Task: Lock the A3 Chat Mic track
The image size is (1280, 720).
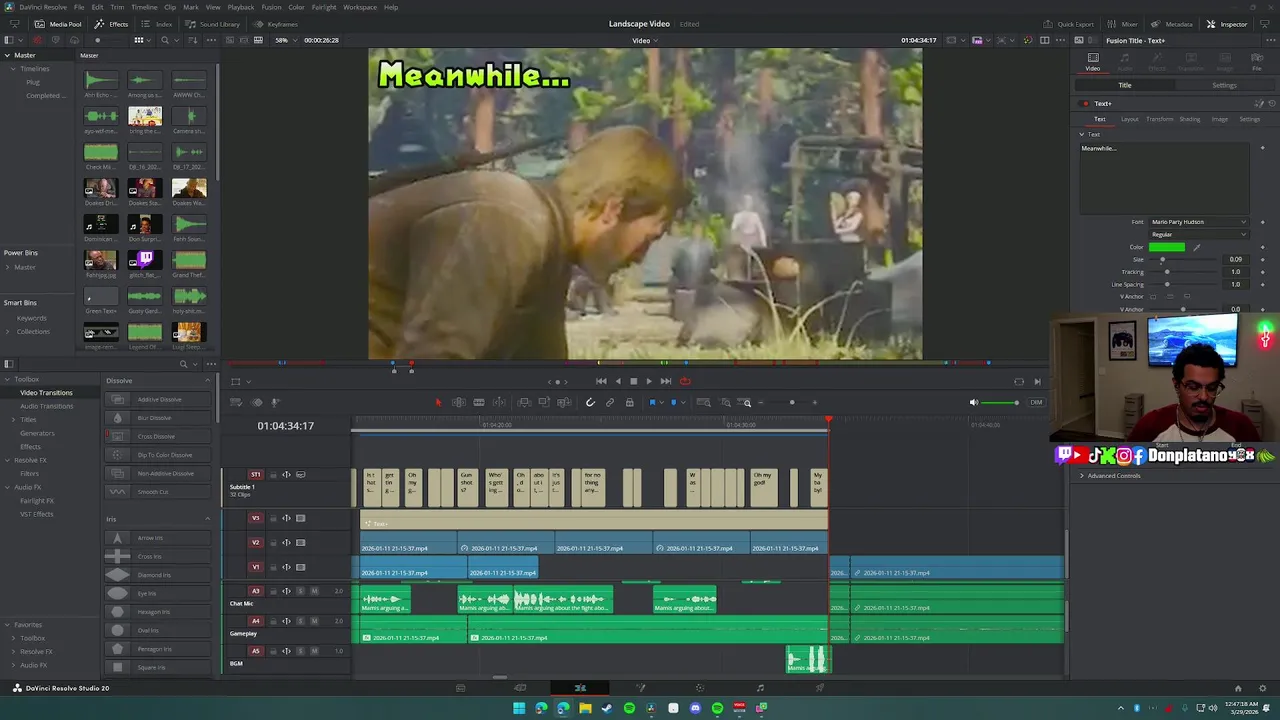Action: point(273,591)
